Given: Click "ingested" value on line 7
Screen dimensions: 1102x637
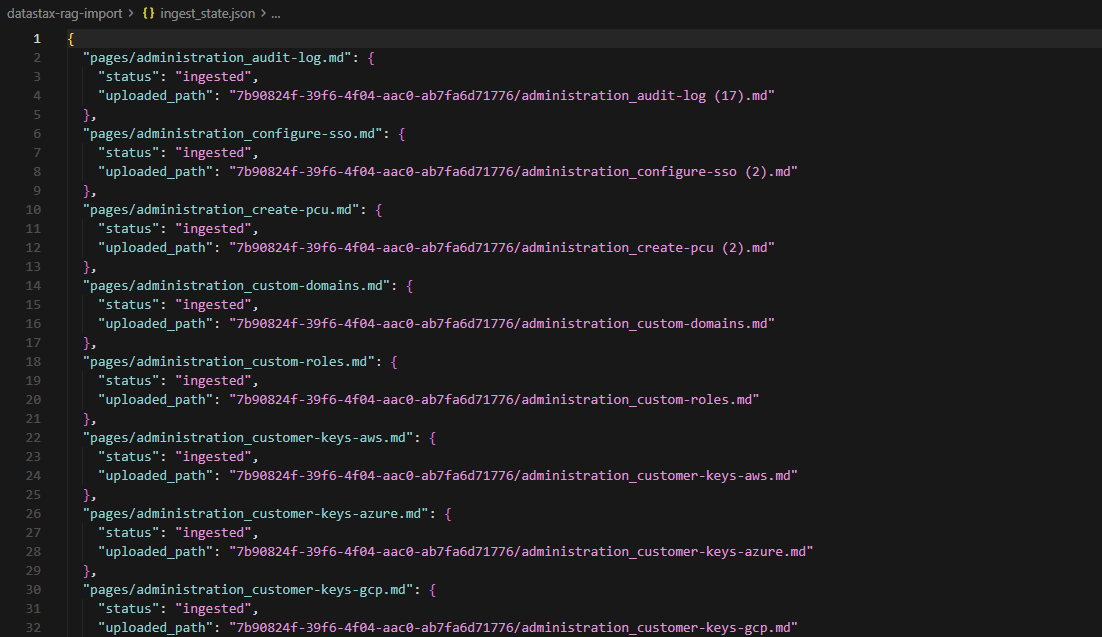Looking at the screenshot, I should pyautogui.click(x=214, y=153).
